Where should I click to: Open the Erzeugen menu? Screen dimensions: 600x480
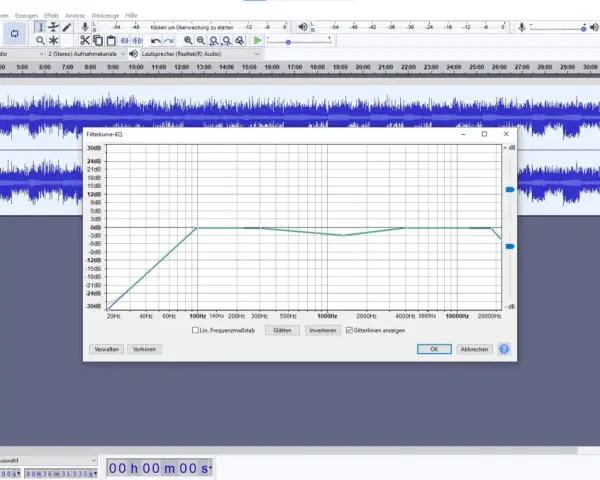click(x=26, y=16)
